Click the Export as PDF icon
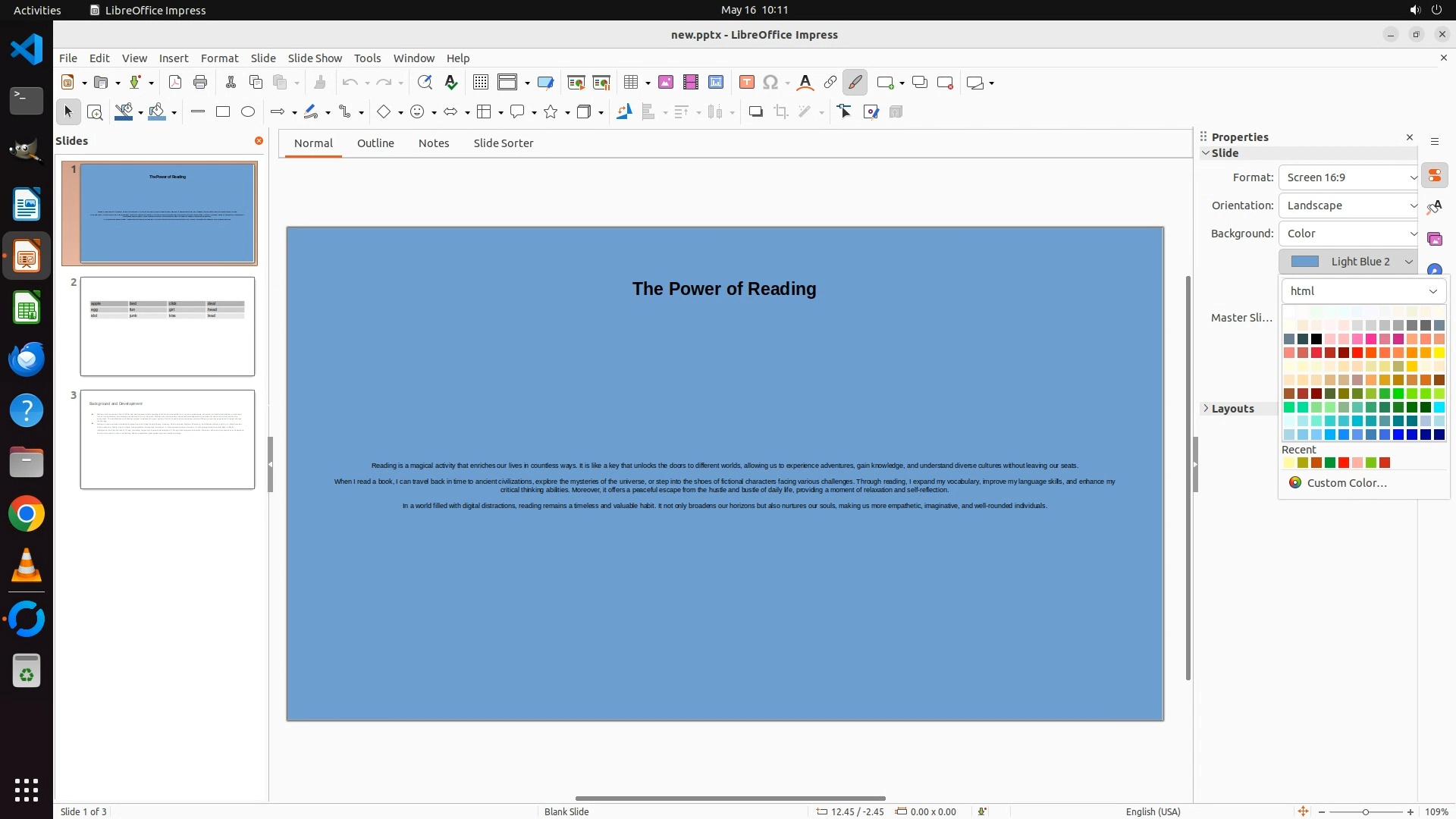The image size is (1456, 819). point(175,83)
